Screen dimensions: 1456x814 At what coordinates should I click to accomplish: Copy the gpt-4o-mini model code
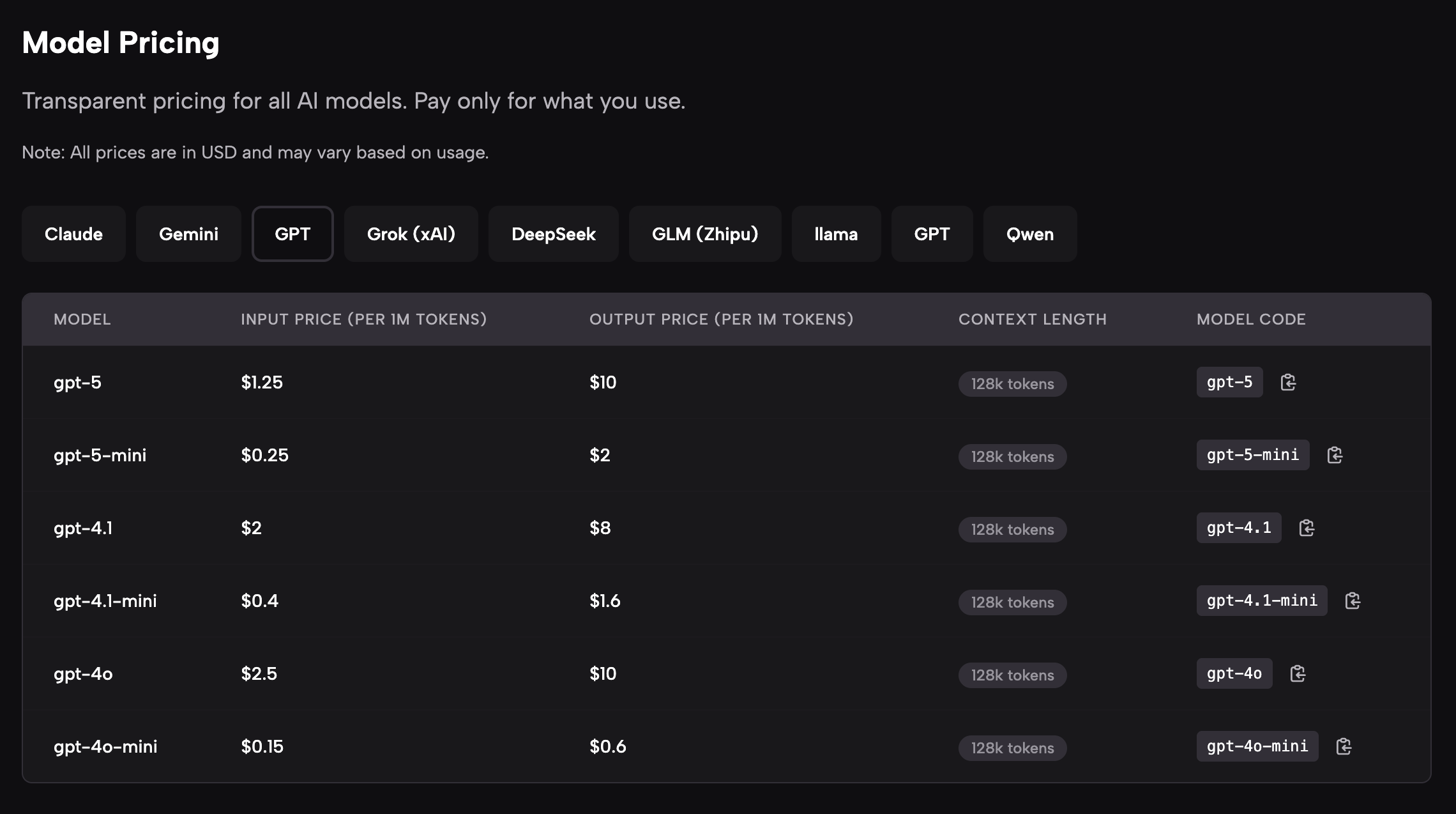pyautogui.click(x=1346, y=746)
